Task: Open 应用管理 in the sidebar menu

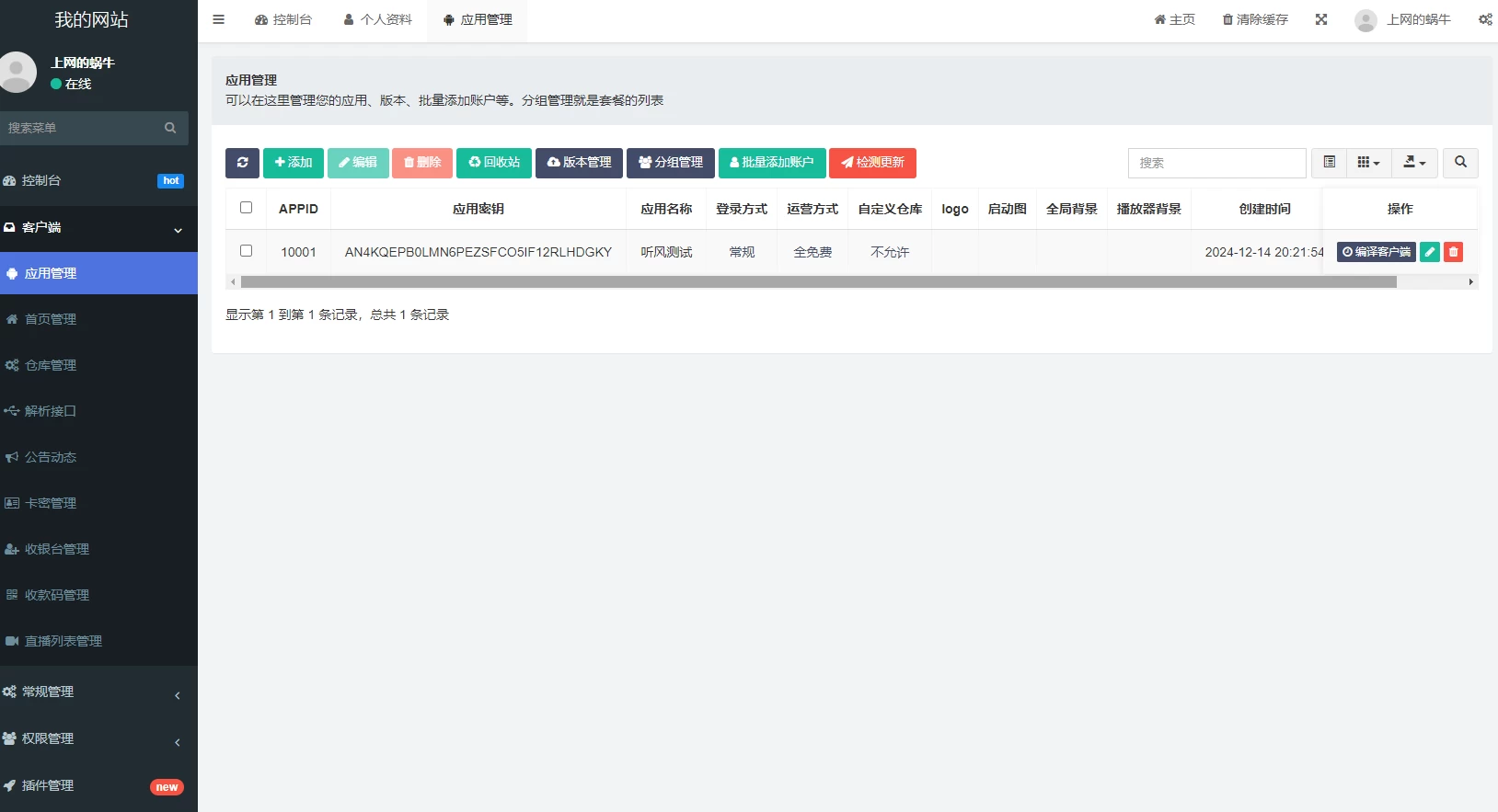Action: 98,273
